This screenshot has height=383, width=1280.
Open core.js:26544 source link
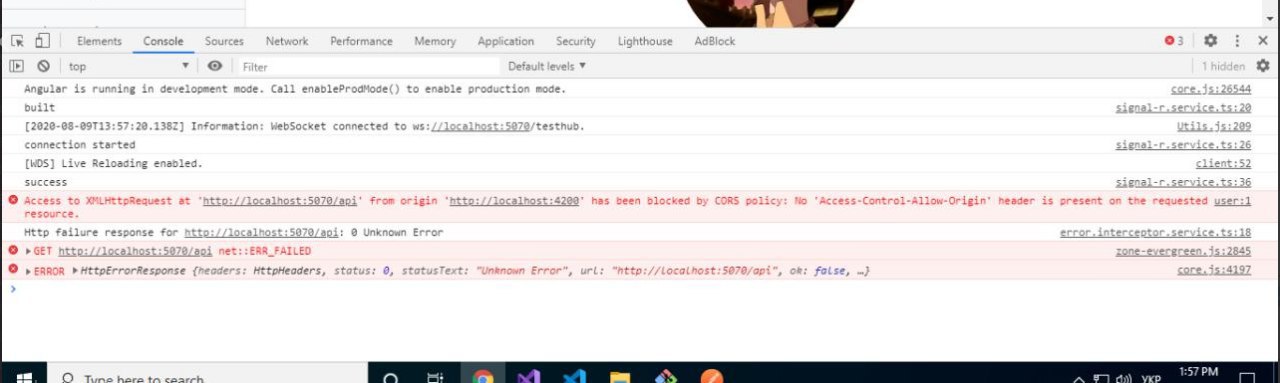pos(1211,89)
